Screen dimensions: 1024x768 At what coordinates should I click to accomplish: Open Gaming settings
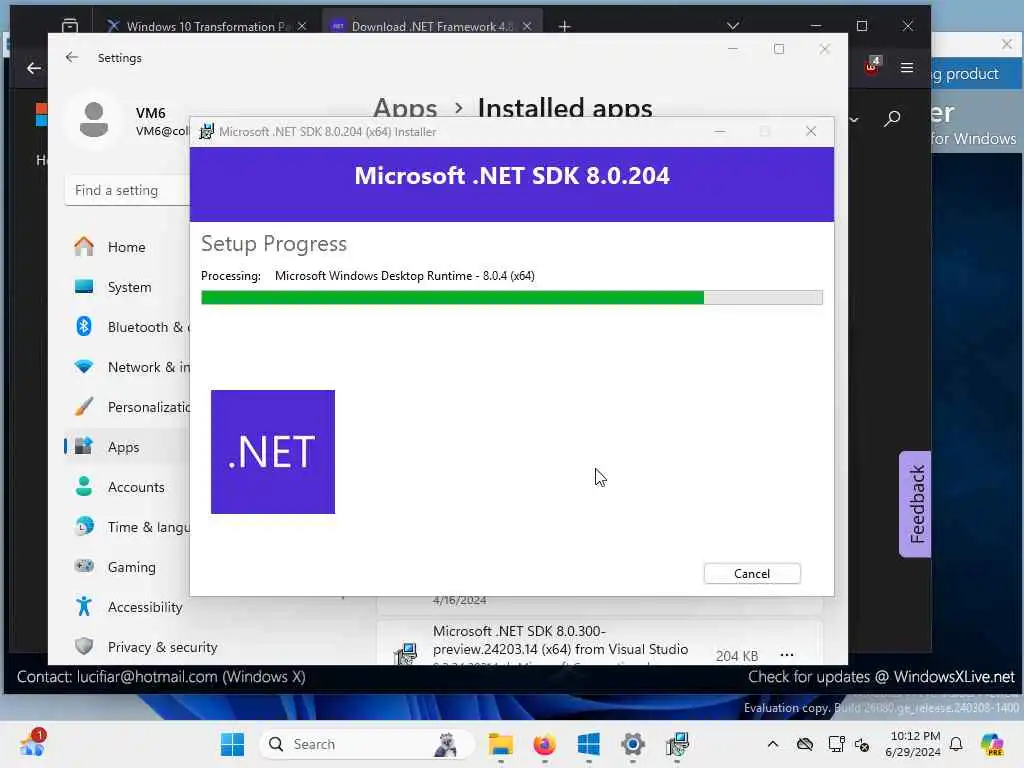[x=127, y=567]
